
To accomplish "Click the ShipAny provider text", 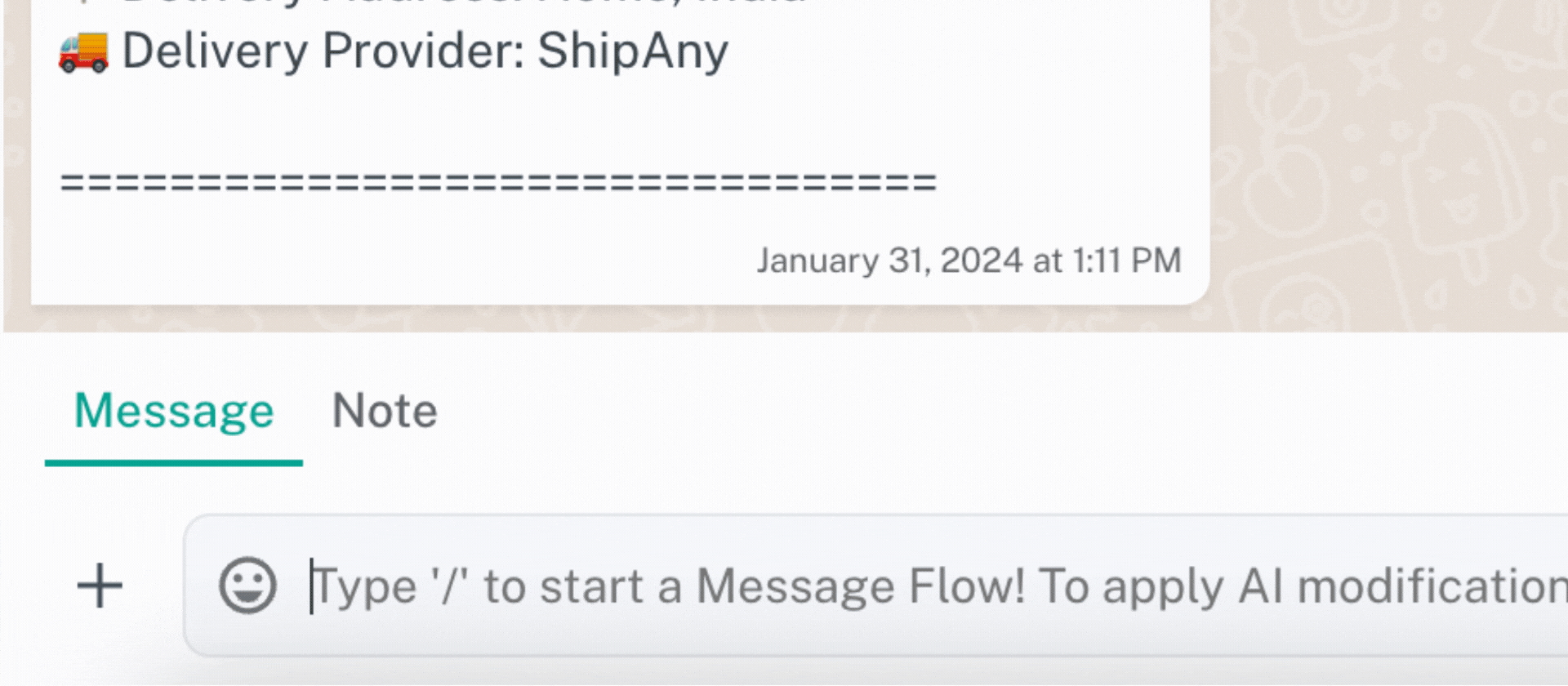I will click(x=633, y=51).
